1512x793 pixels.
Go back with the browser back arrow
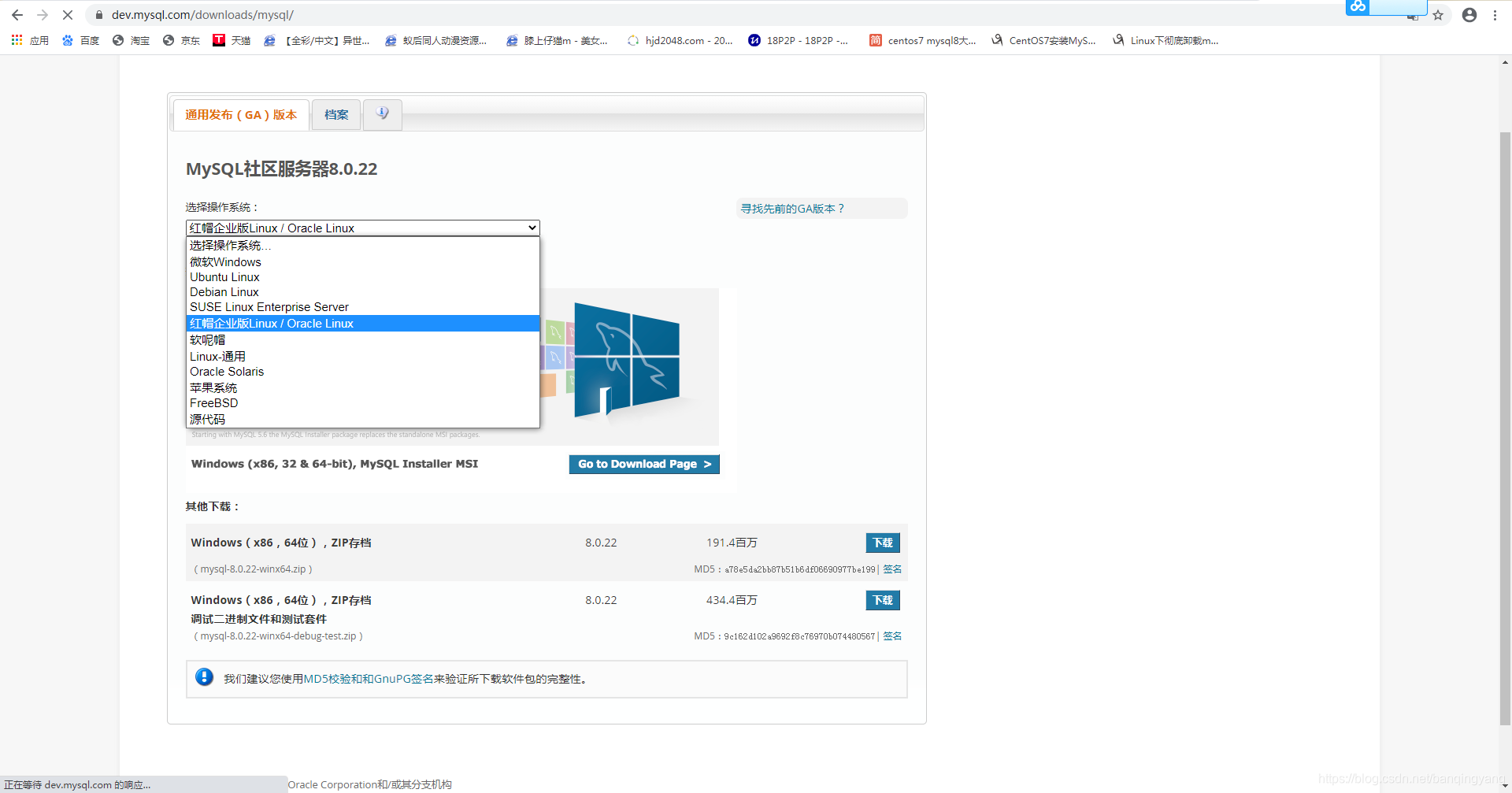point(17,15)
